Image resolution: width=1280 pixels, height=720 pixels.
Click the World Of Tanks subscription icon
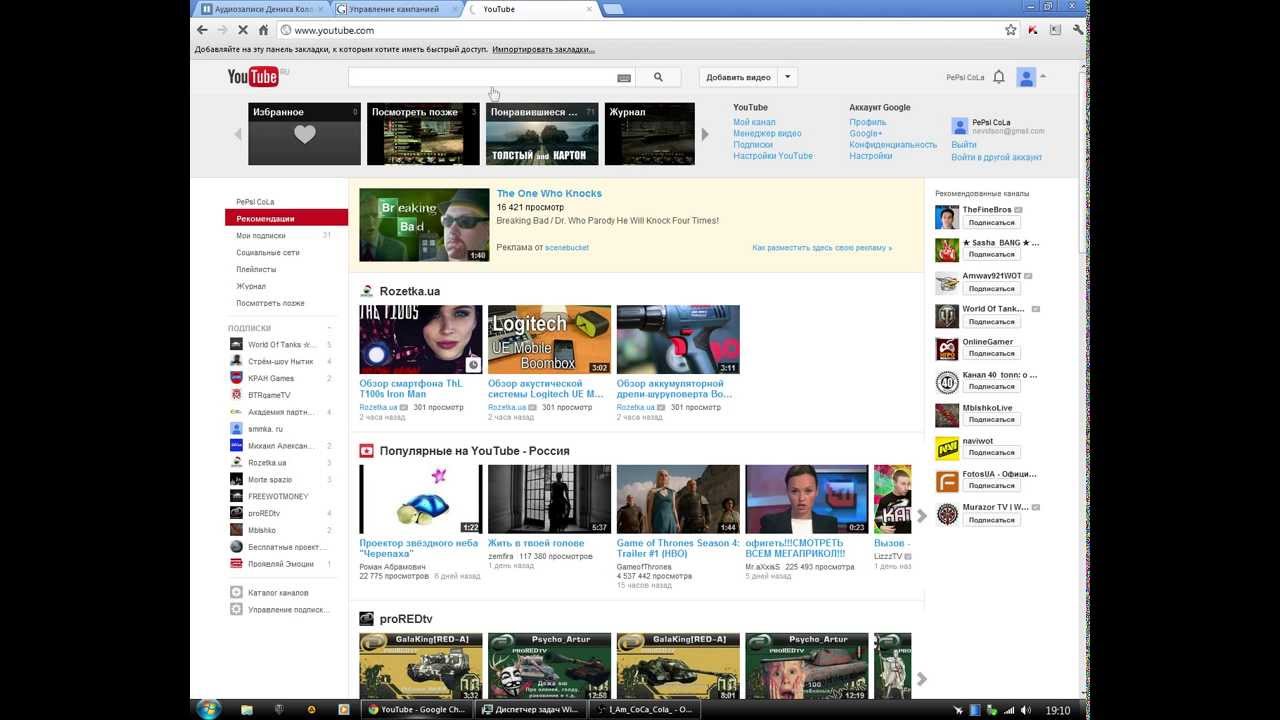236,344
